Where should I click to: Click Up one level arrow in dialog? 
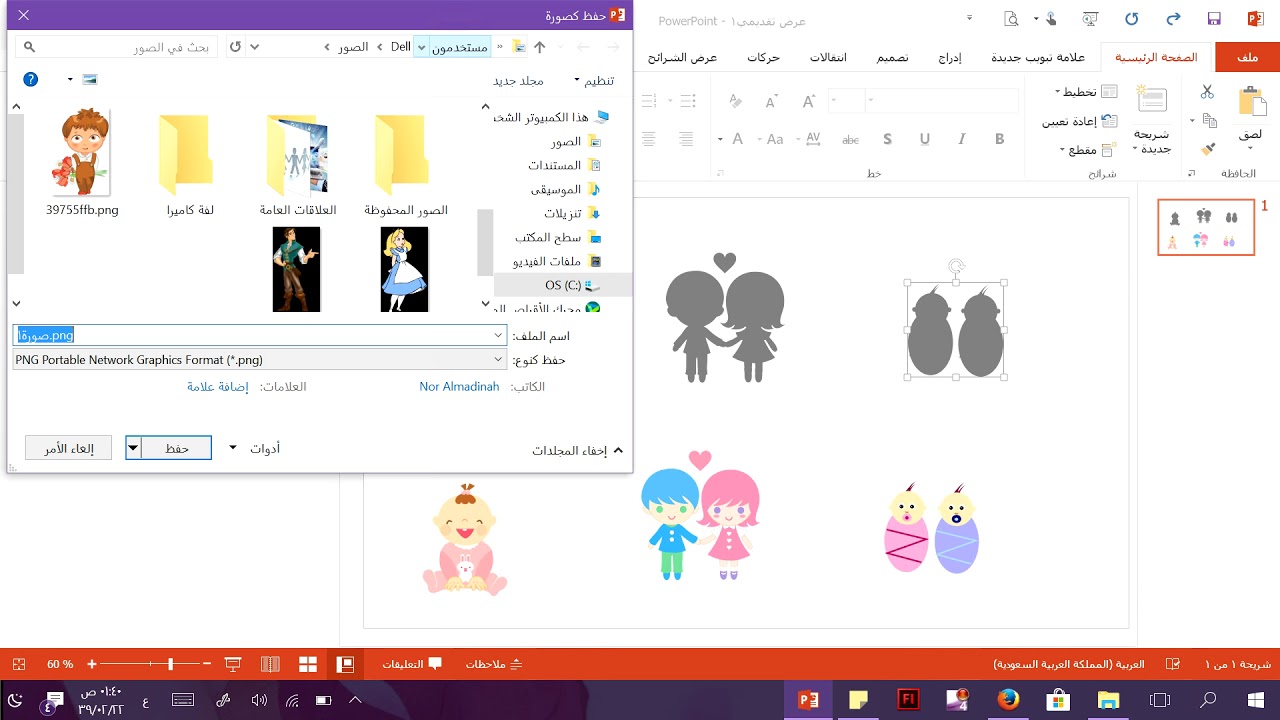pyautogui.click(x=540, y=46)
